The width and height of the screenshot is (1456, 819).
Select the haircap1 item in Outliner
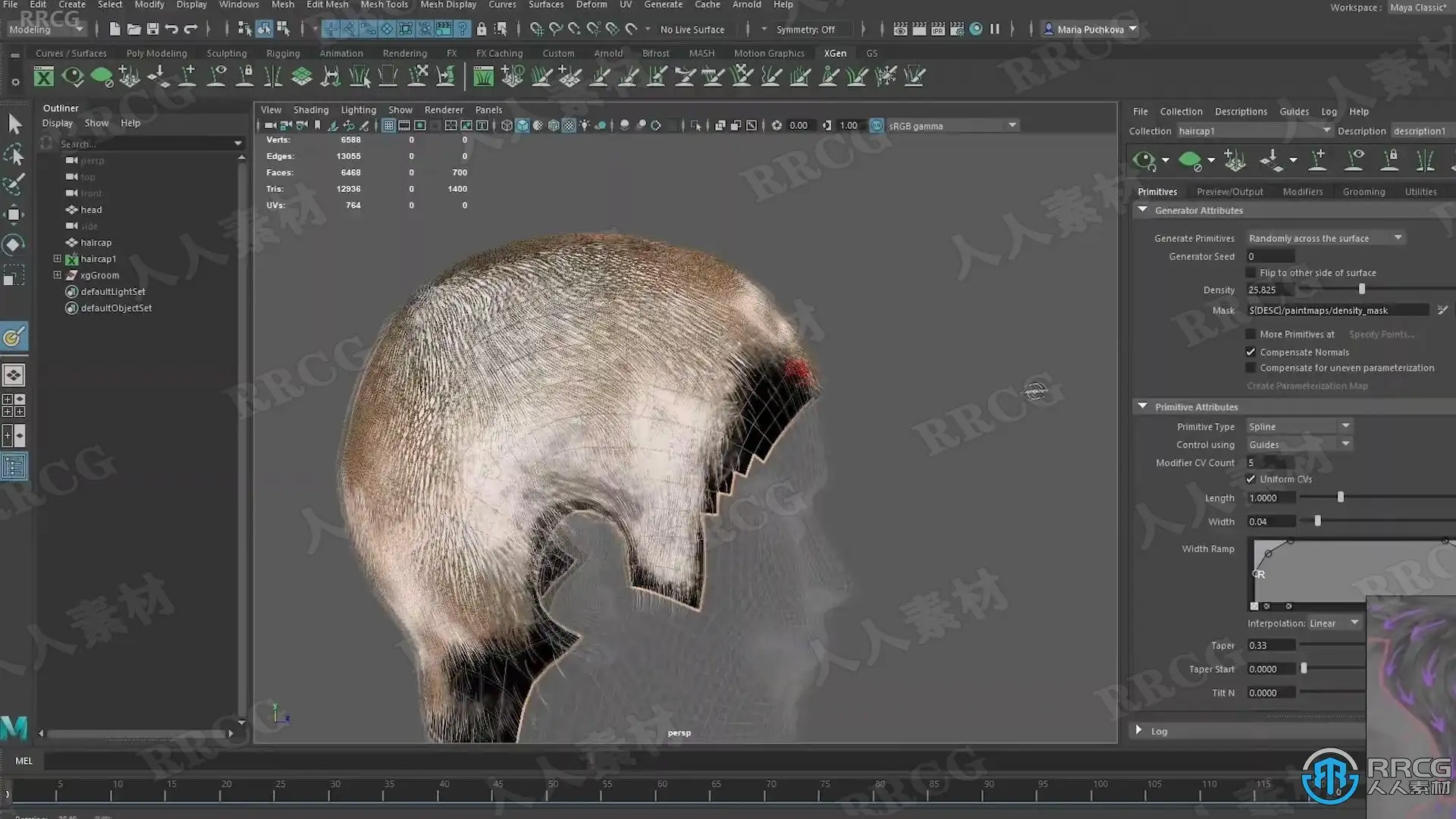(x=98, y=259)
